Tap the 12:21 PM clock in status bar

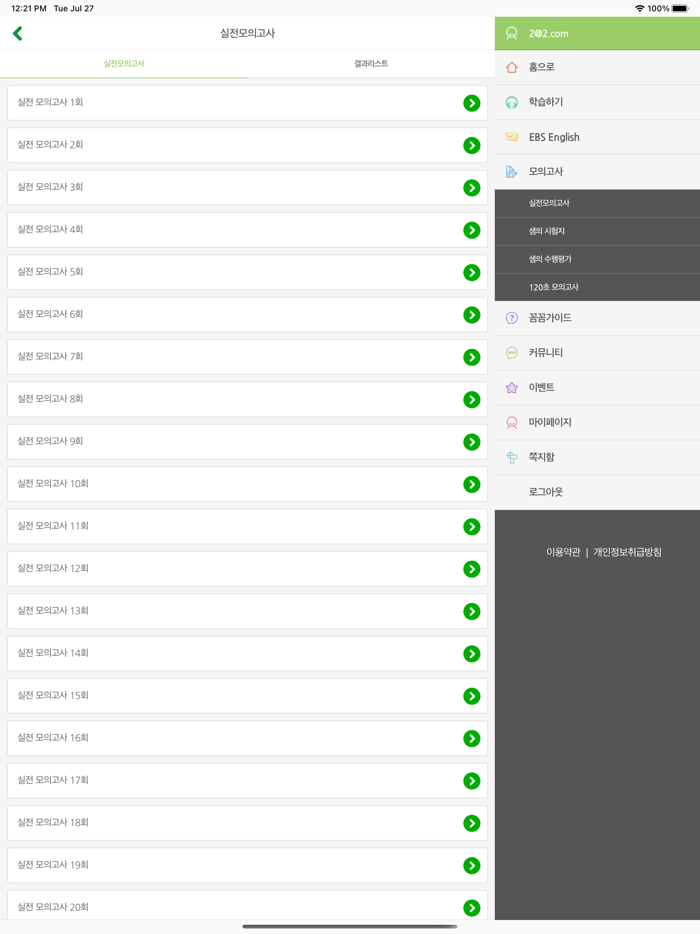[x=29, y=8]
